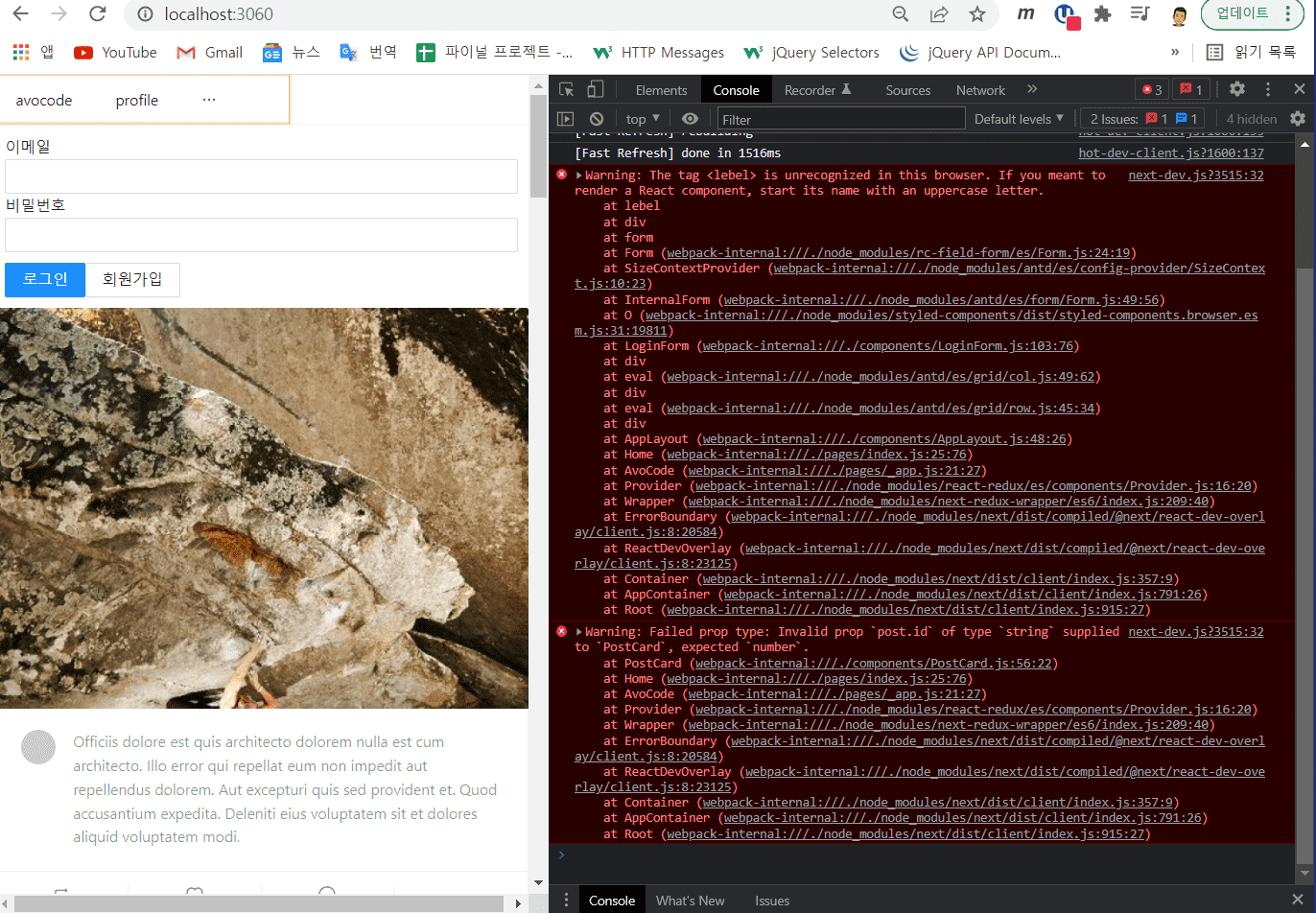Click the post author avatar
This screenshot has width=1316, height=913.
pos(38,747)
